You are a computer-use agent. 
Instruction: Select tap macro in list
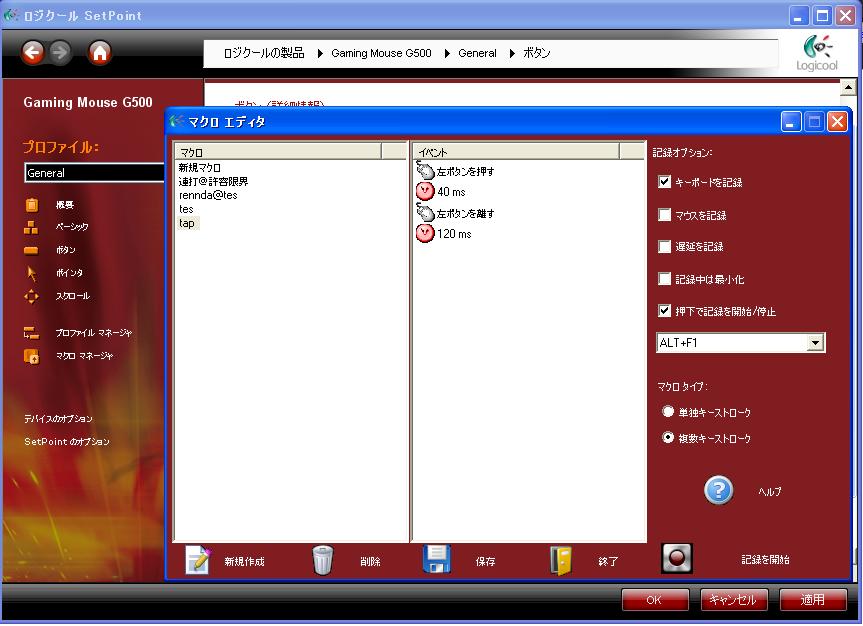tap(187, 223)
